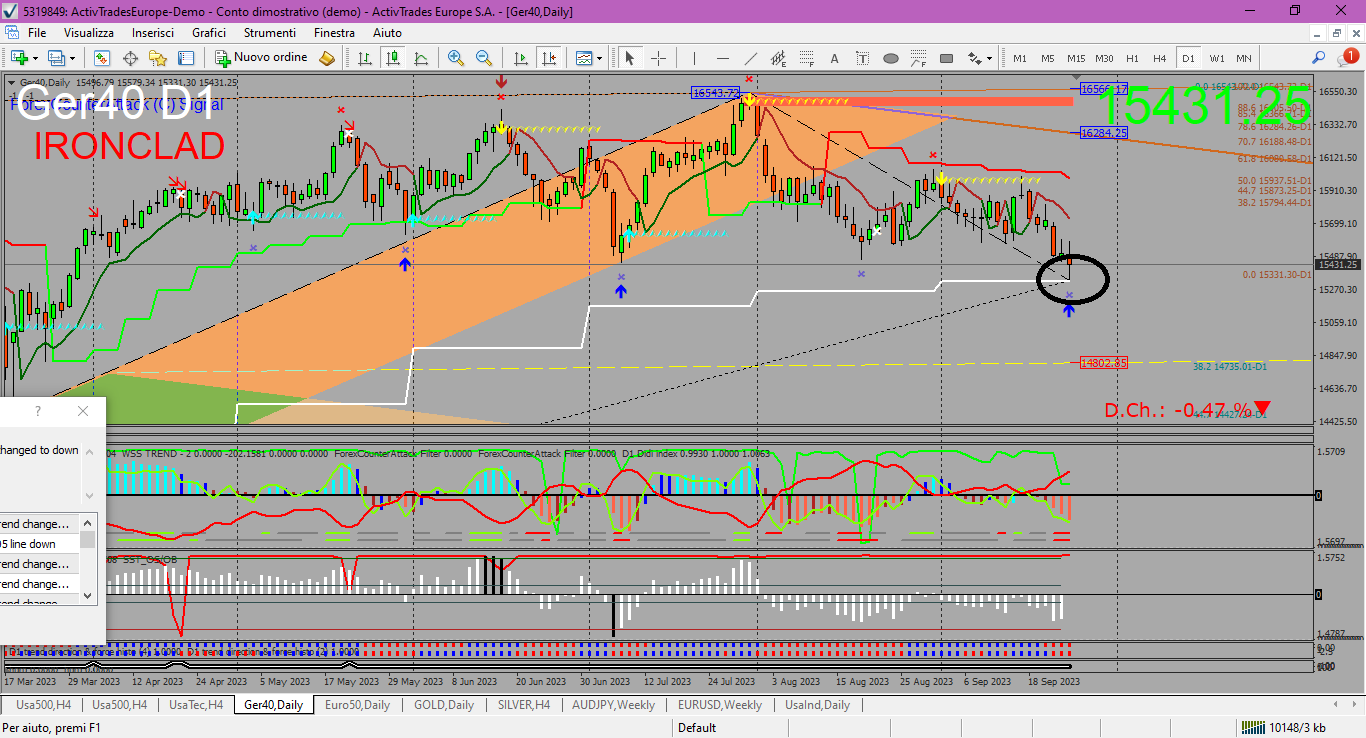The width and height of the screenshot is (1366, 738).
Task: Open the Visualizza menu
Action: pos(89,33)
